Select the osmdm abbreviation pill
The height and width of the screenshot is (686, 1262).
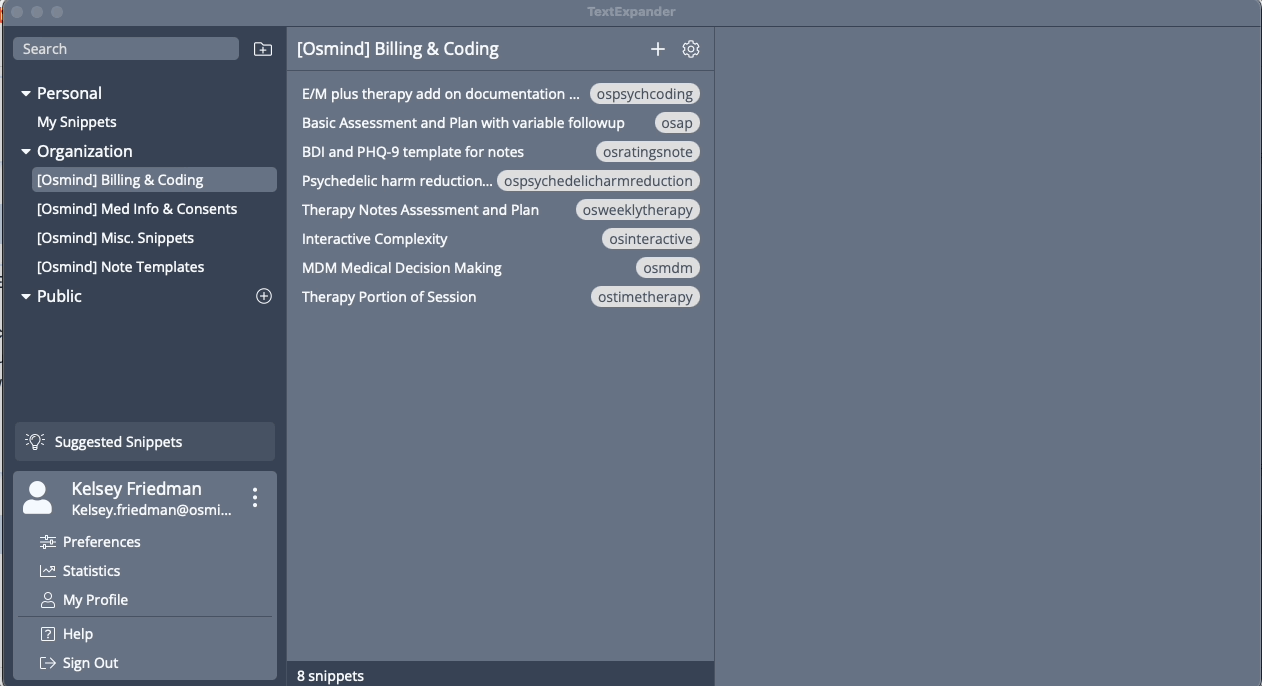(x=667, y=267)
